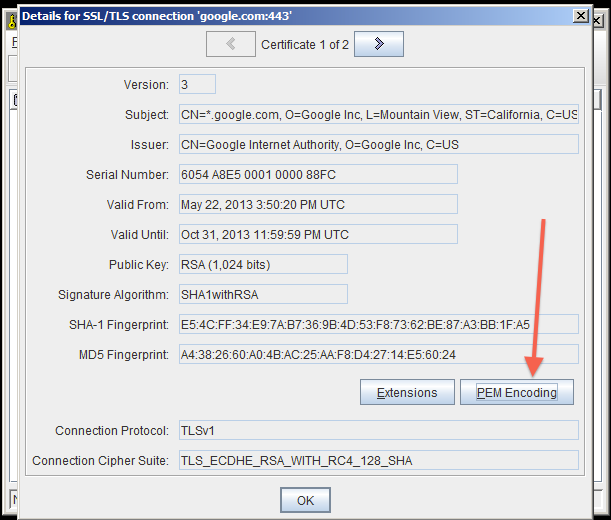Click the Valid From date field

point(318,204)
